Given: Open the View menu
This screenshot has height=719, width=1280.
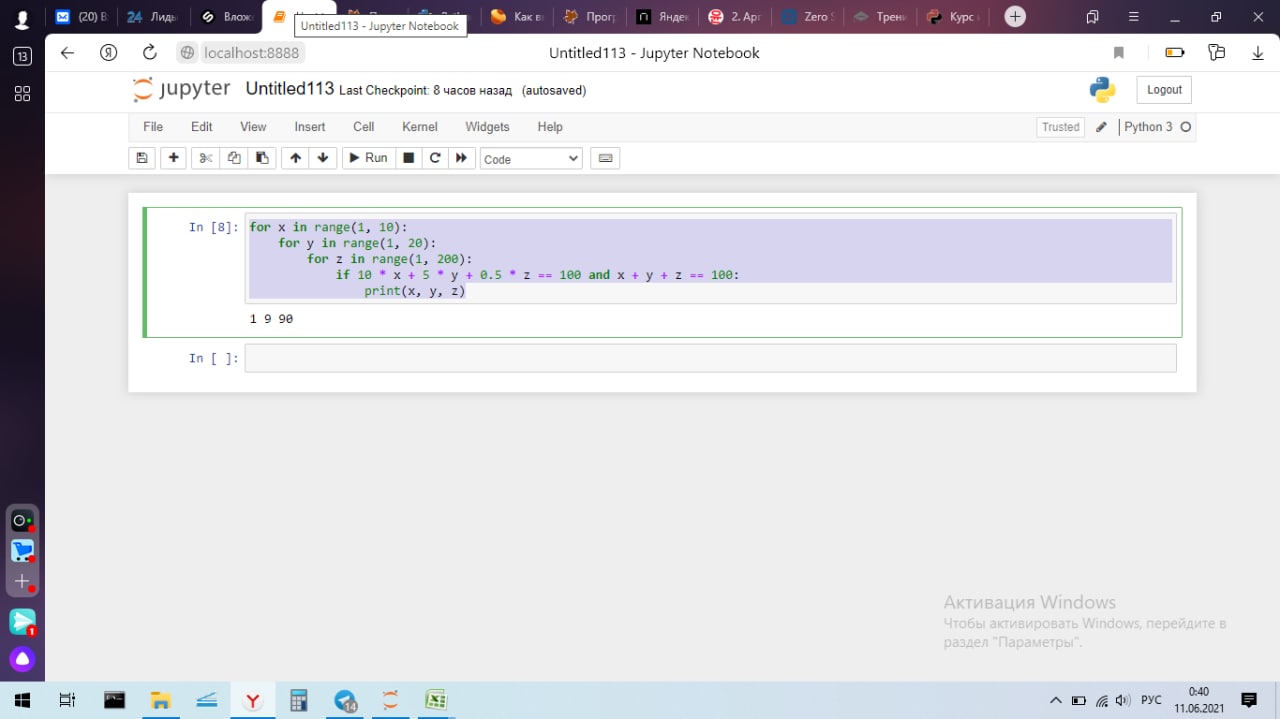Looking at the screenshot, I should click(253, 127).
